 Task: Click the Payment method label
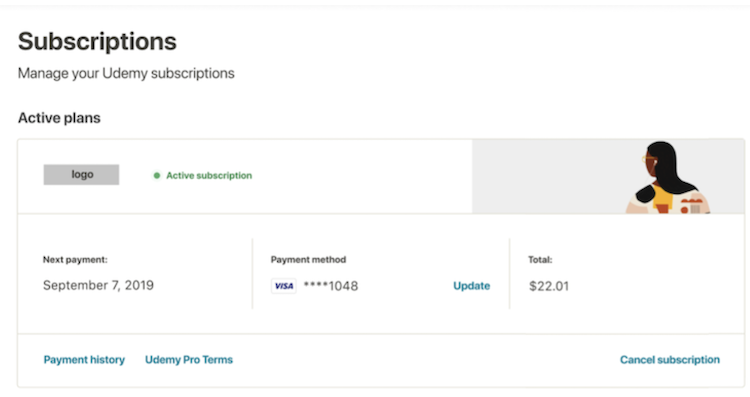(x=309, y=260)
